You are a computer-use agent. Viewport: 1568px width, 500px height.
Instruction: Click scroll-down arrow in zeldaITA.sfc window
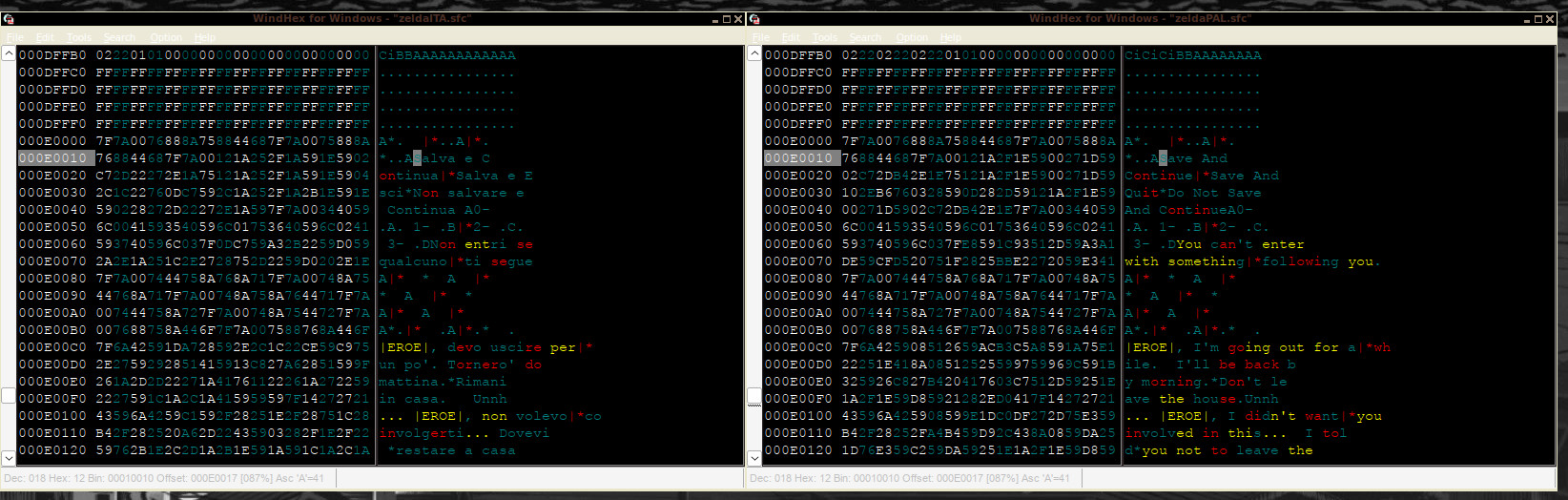[x=9, y=457]
